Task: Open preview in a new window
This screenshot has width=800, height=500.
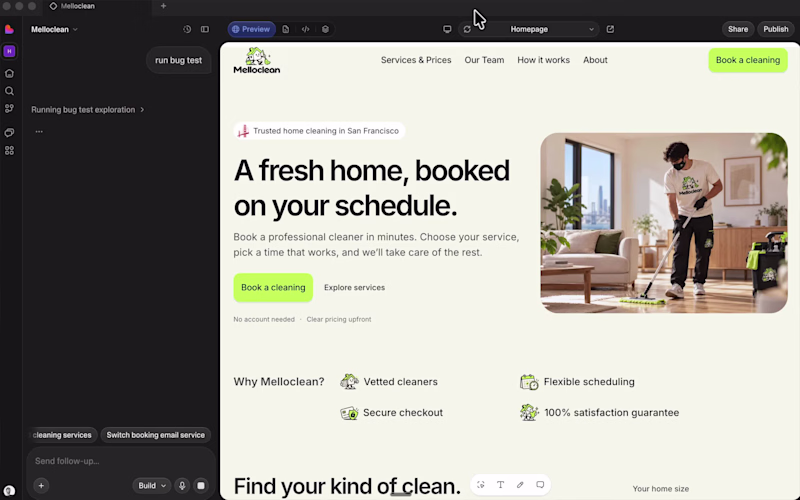Action: (610, 30)
